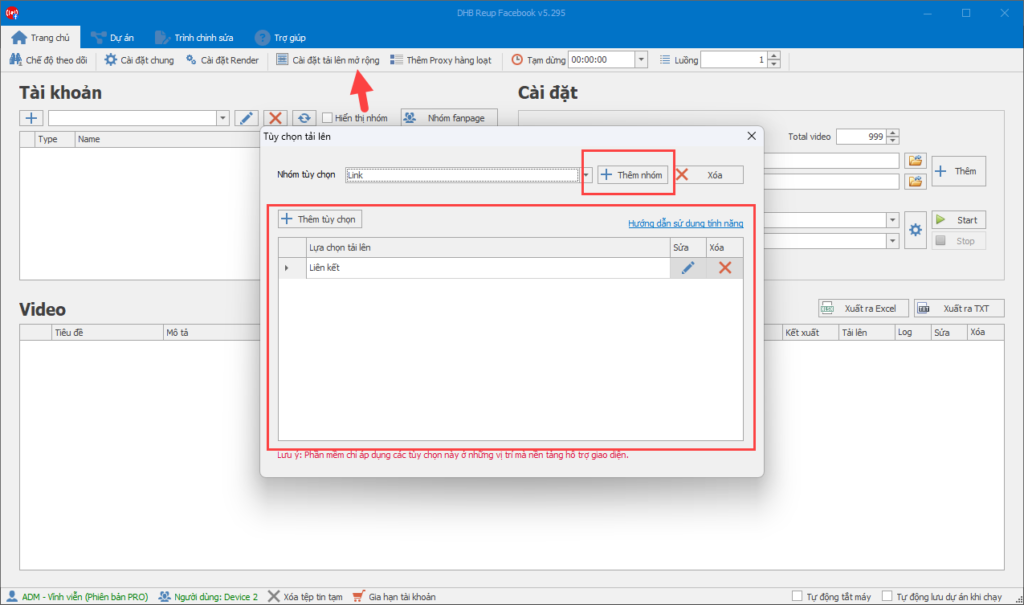
Task: Click the blue plus add account icon
Action: 31,118
